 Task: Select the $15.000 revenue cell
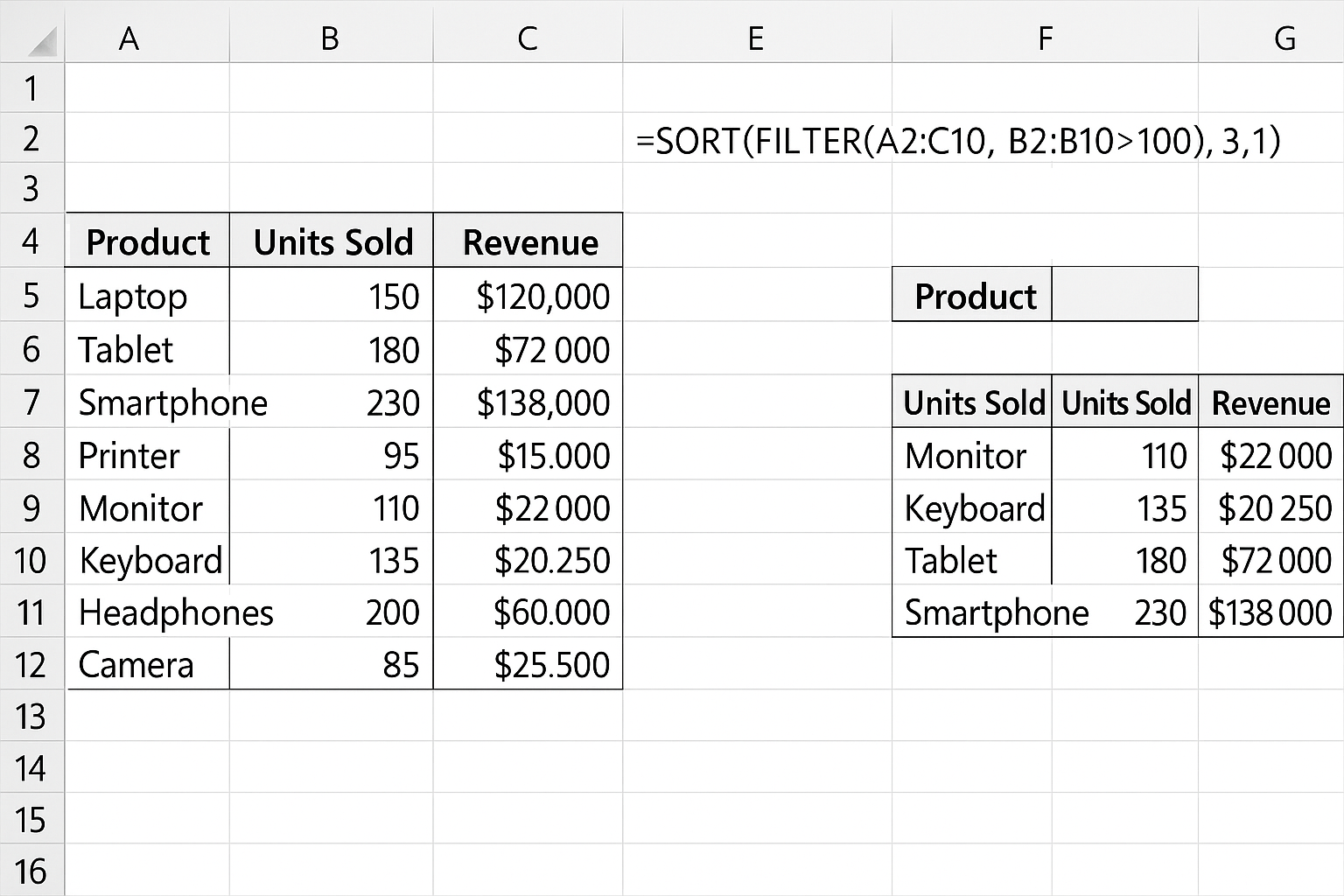point(528,454)
